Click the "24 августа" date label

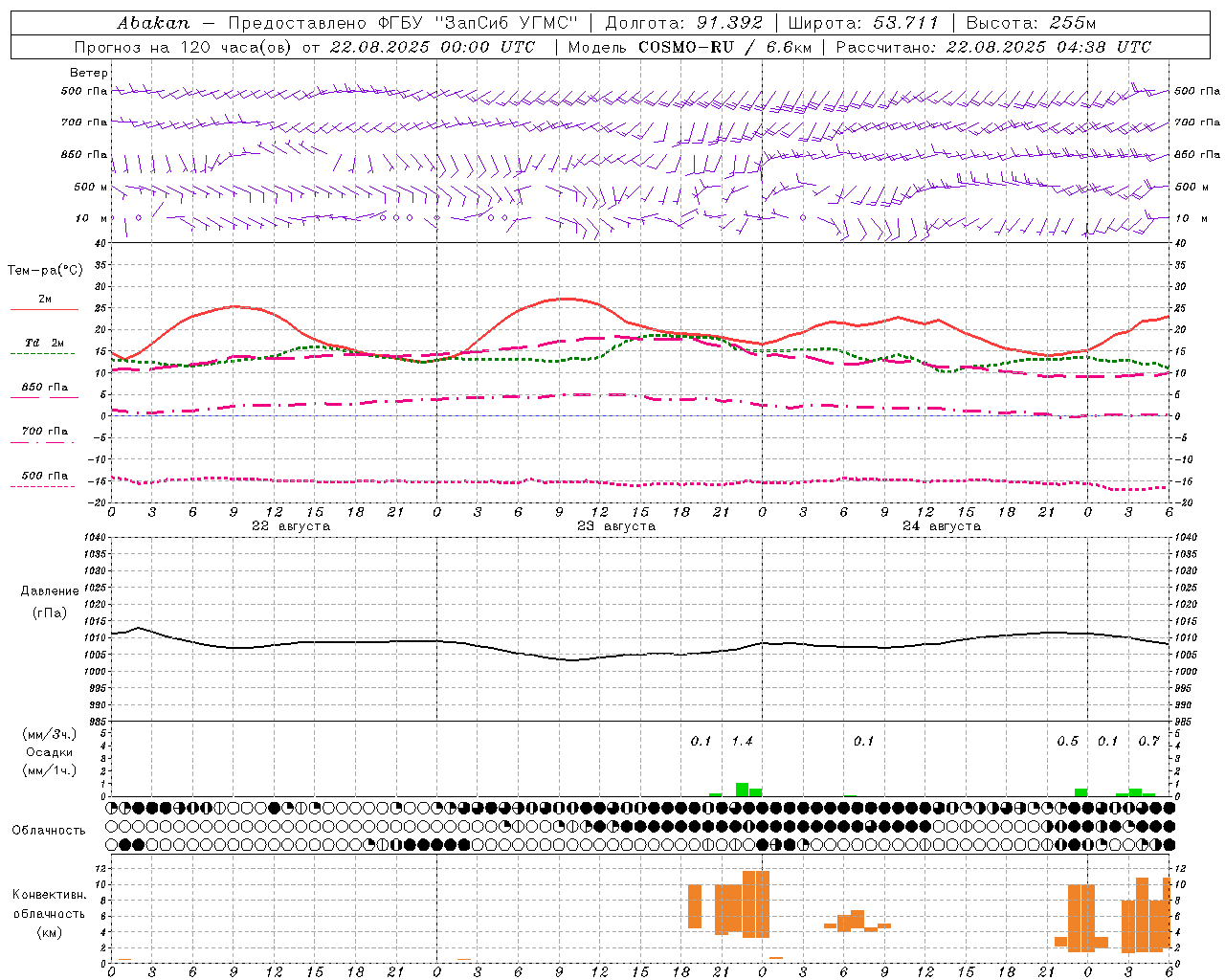942,526
